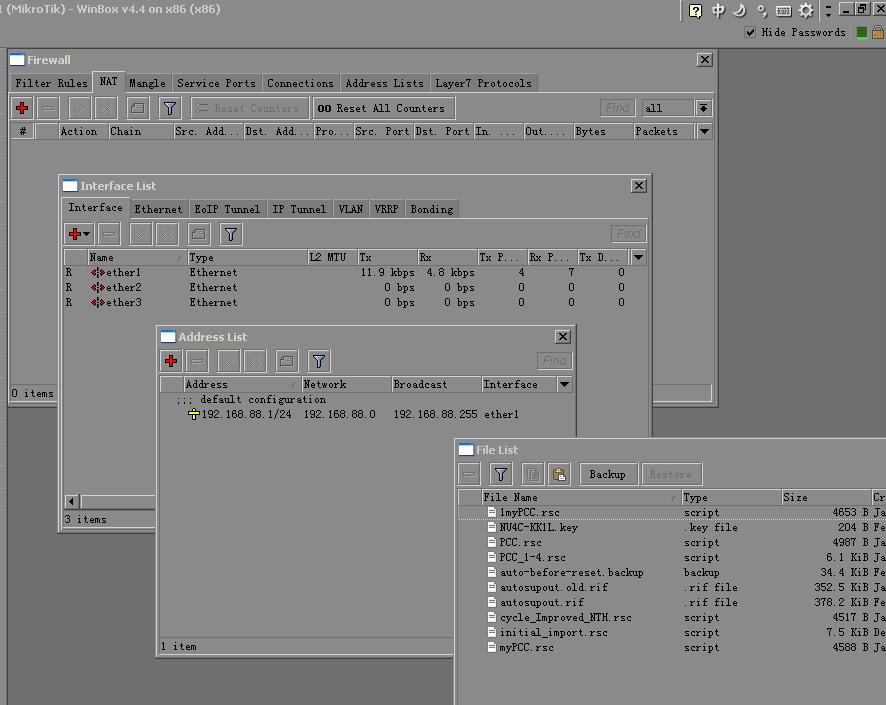This screenshot has width=886, height=705.
Task: Copy file with File List copy icon
Action: (x=532, y=475)
